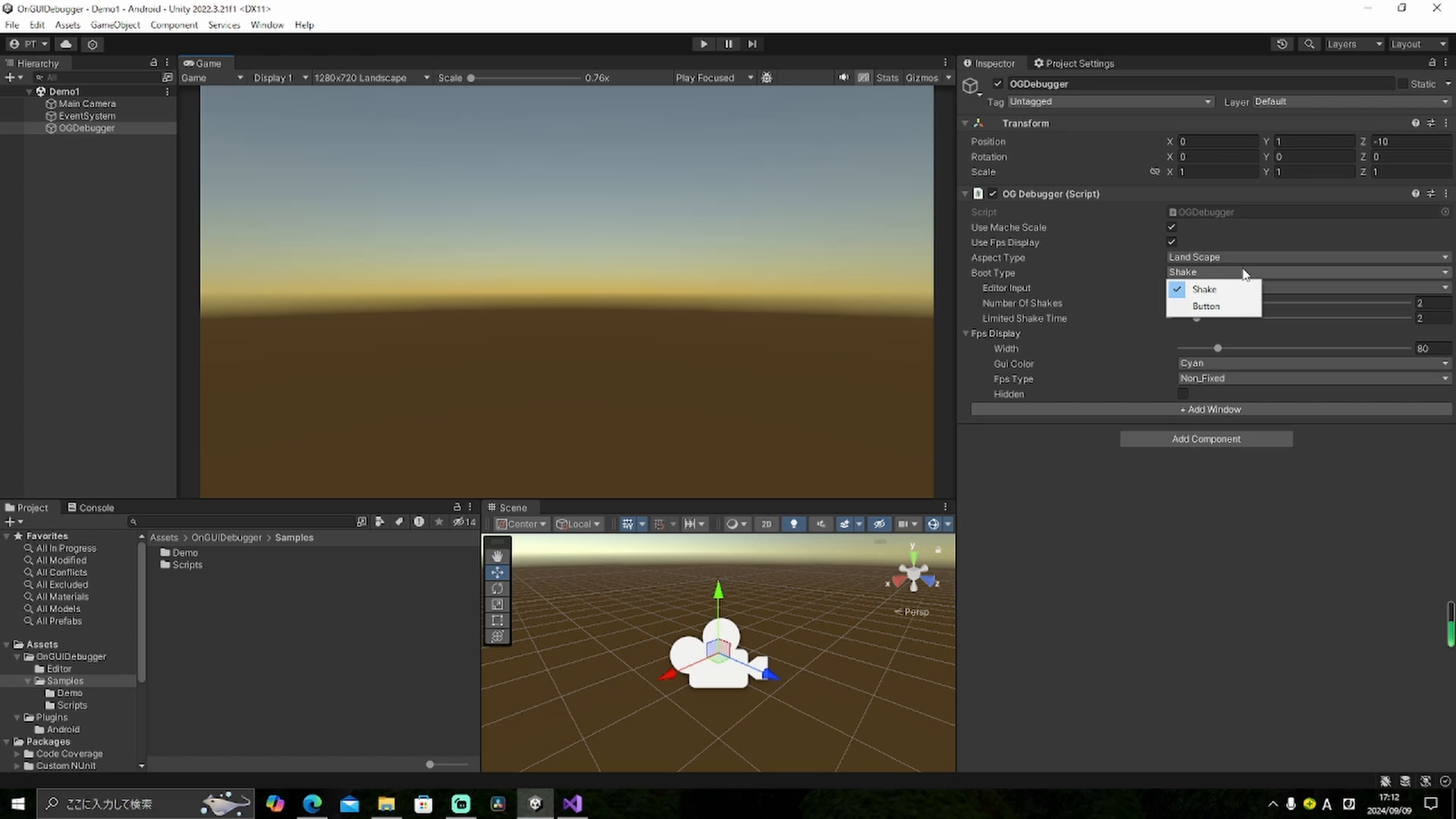The image size is (1456, 819).
Task: Select the Hand view tool in Scene
Action: 497,556
